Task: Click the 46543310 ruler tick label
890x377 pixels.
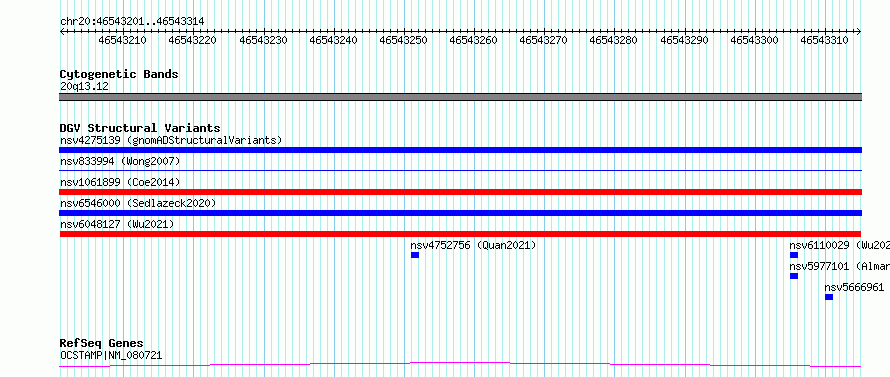Action: [x=824, y=40]
